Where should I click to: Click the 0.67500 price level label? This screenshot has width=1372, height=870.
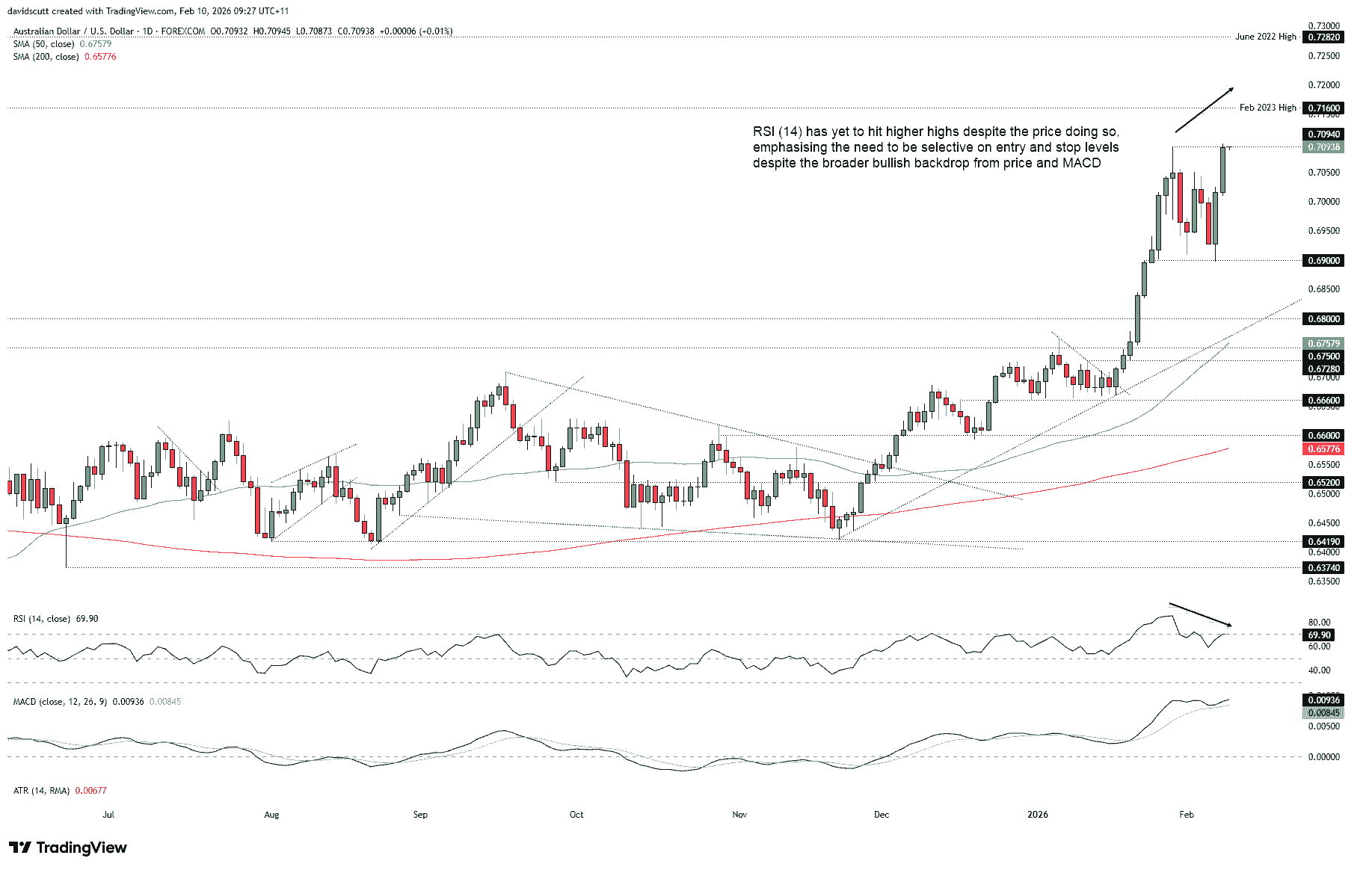click(1323, 357)
